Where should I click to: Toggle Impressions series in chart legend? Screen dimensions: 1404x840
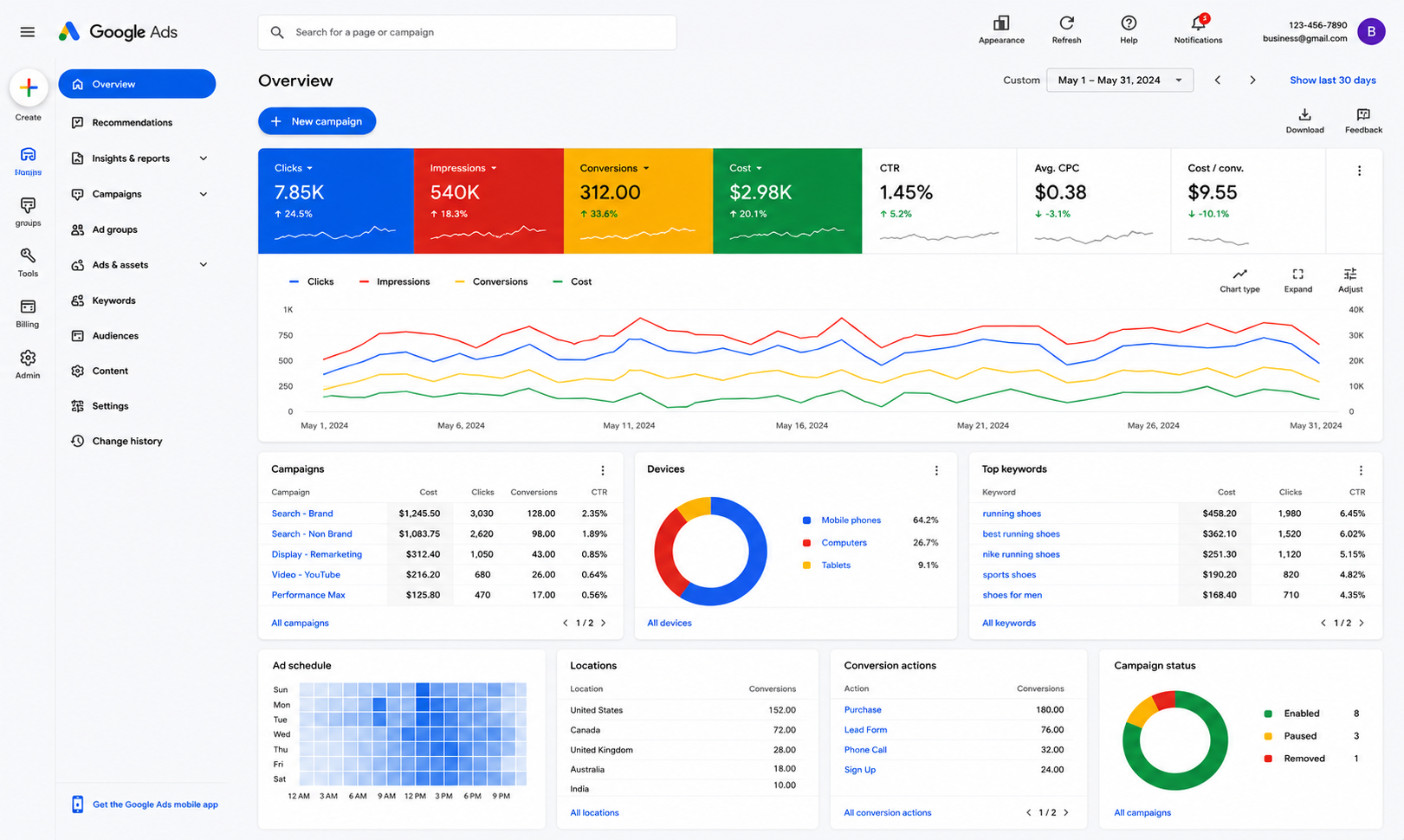click(395, 281)
